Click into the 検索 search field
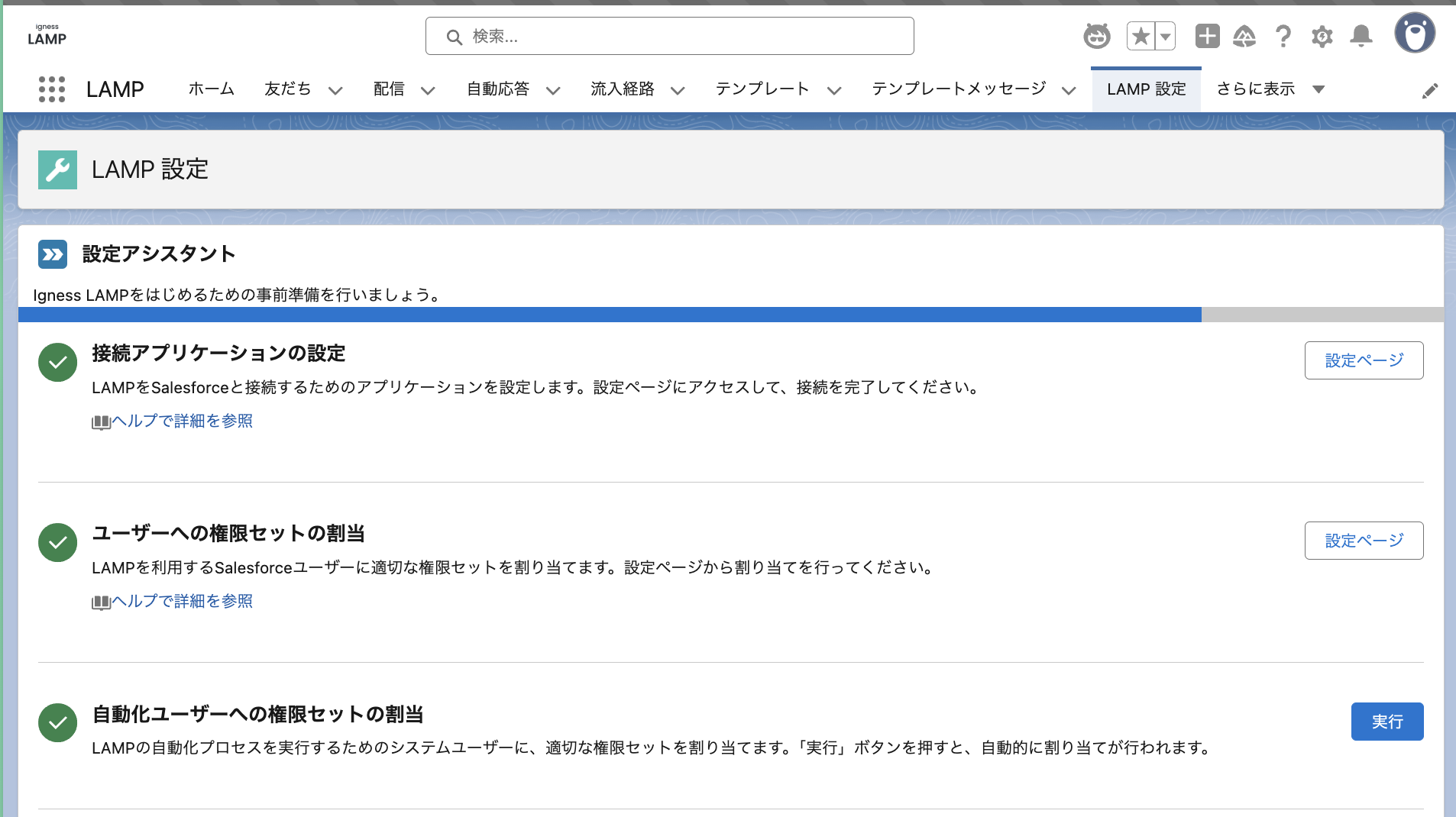 click(669, 36)
